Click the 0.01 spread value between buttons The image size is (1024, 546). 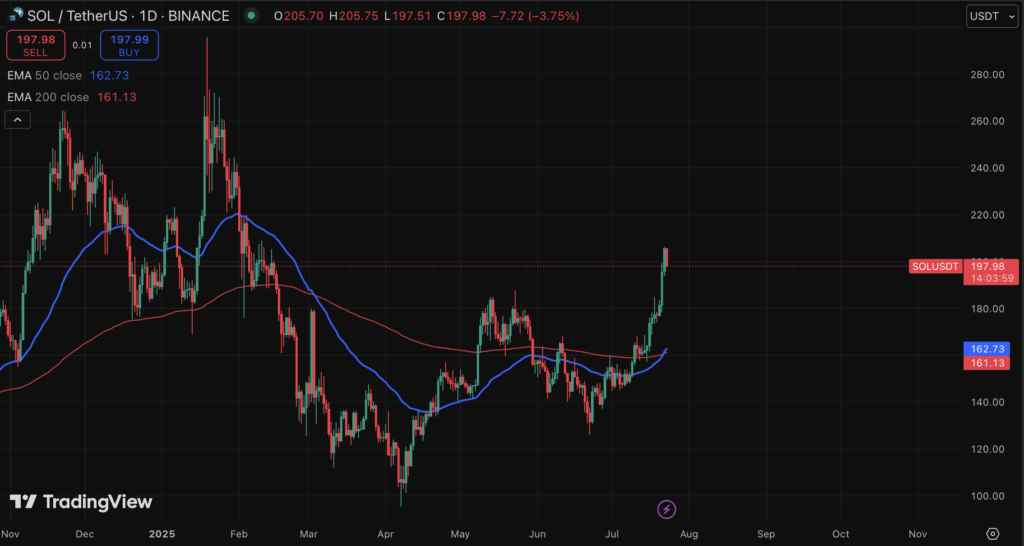pos(82,46)
